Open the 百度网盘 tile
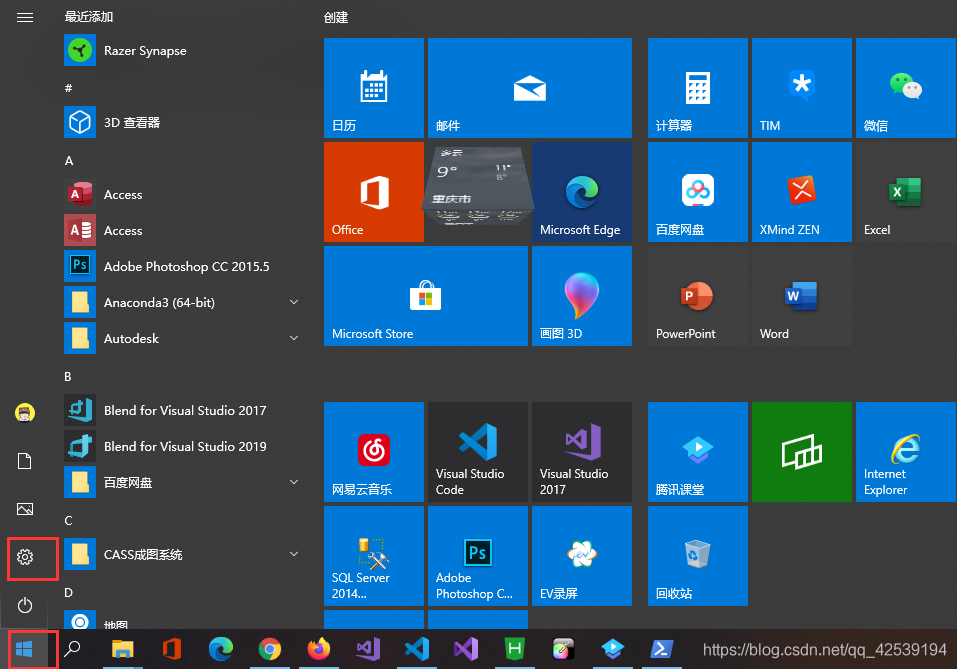Image resolution: width=957 pixels, height=669 pixels. (698, 192)
